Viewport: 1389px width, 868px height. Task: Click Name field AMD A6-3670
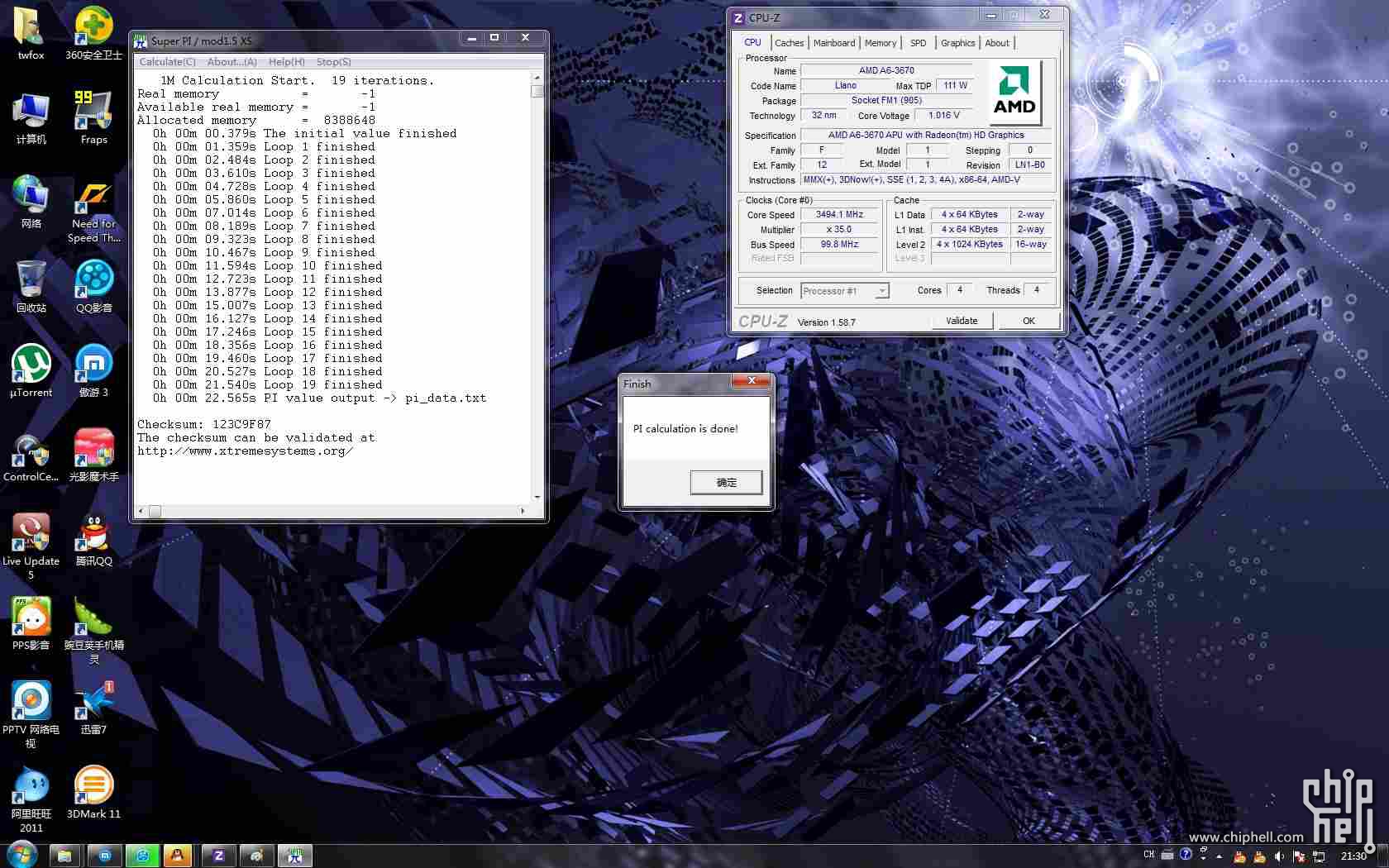click(886, 71)
